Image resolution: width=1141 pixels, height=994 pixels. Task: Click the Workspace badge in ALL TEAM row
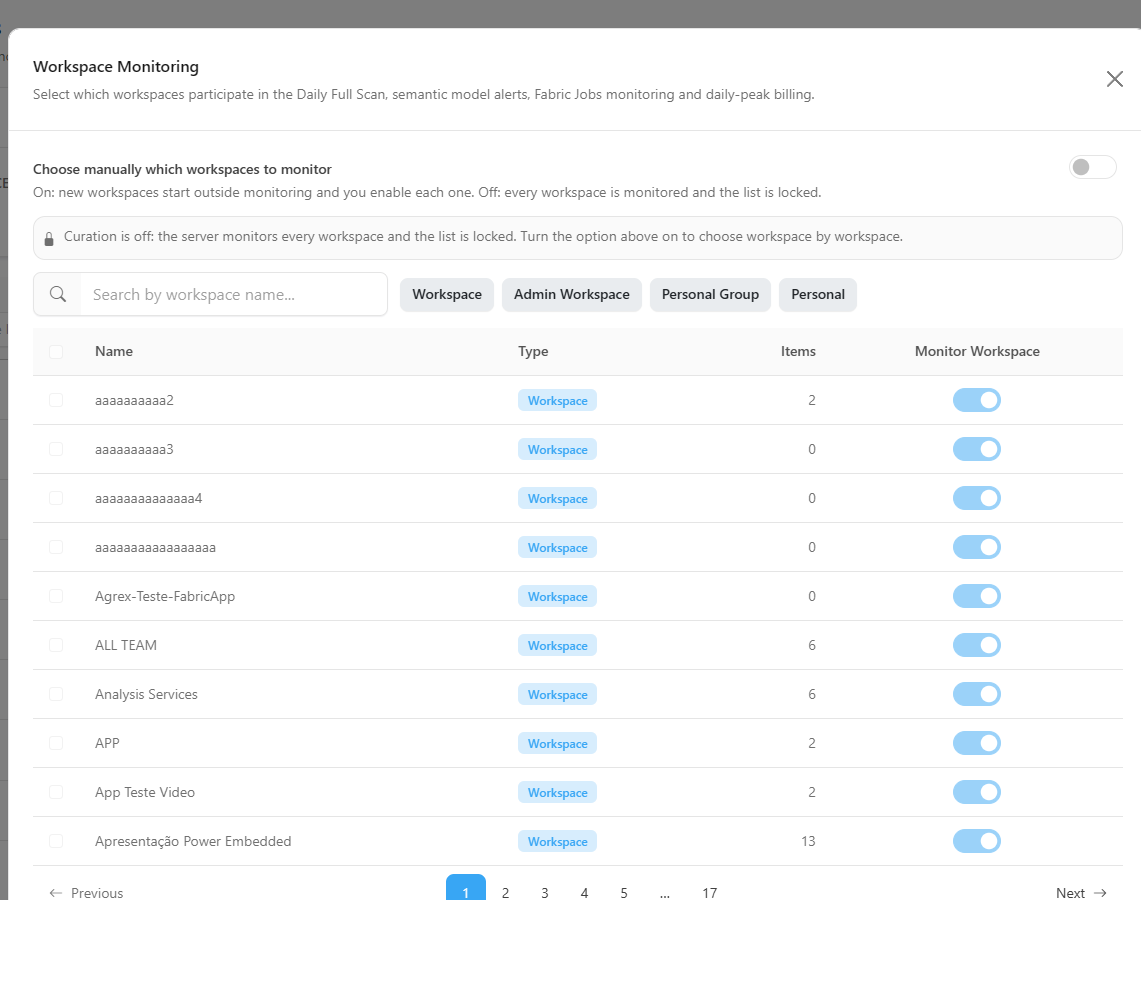coord(557,645)
